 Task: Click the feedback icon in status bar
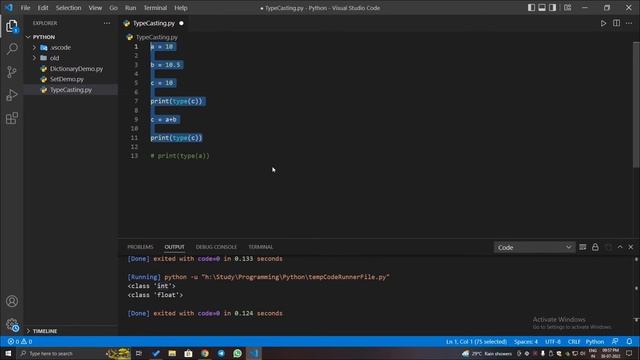(x=615, y=341)
